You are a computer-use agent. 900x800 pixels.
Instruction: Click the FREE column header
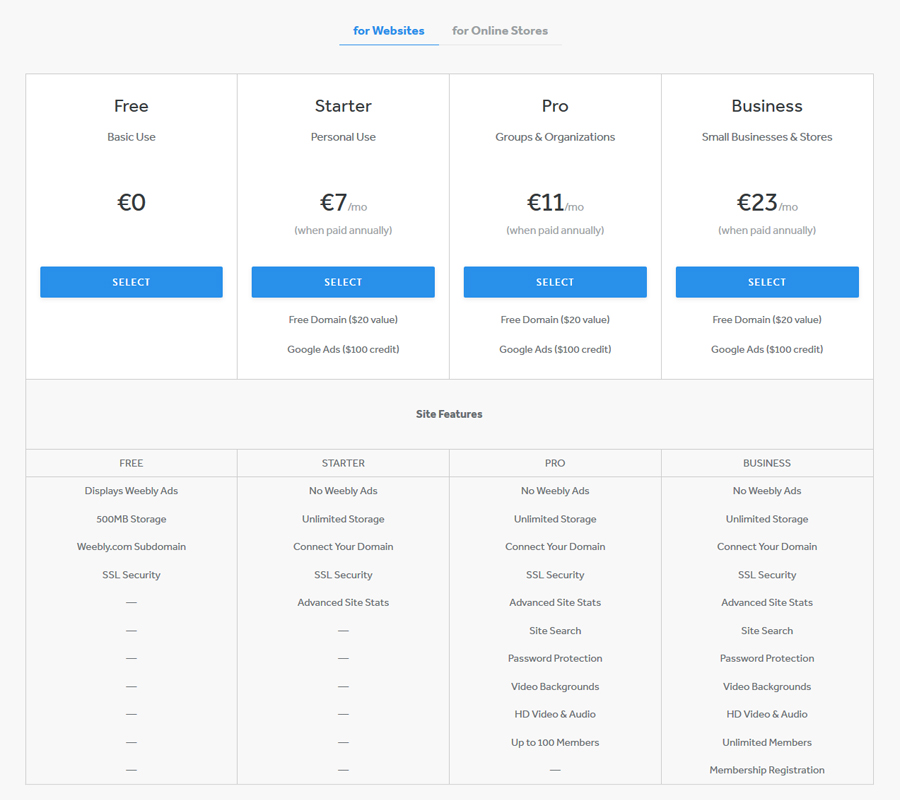131,463
